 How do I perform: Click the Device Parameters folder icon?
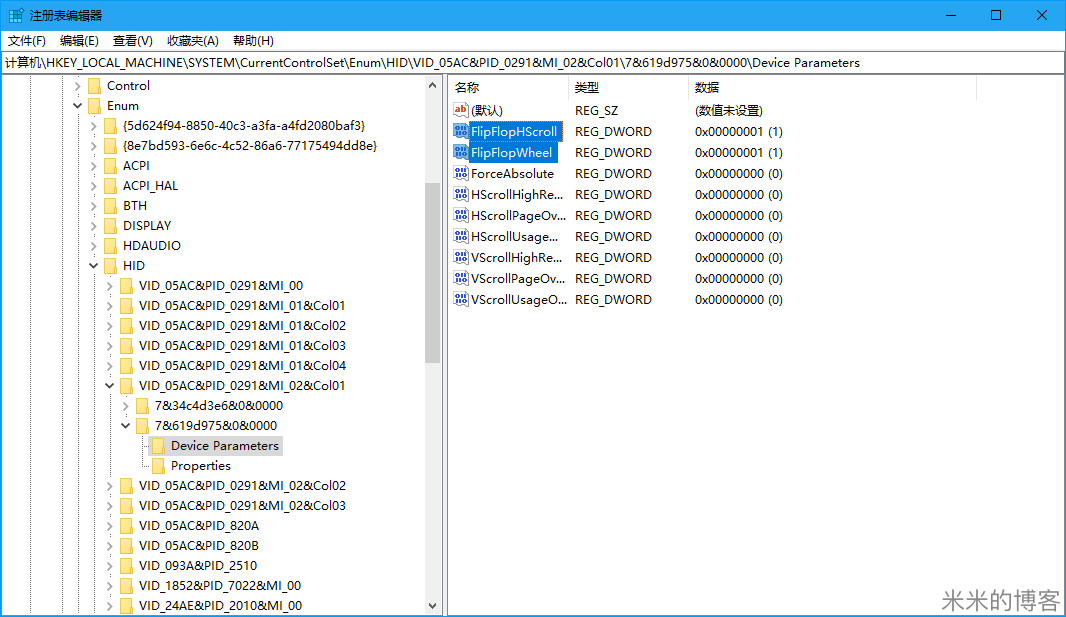click(x=158, y=446)
